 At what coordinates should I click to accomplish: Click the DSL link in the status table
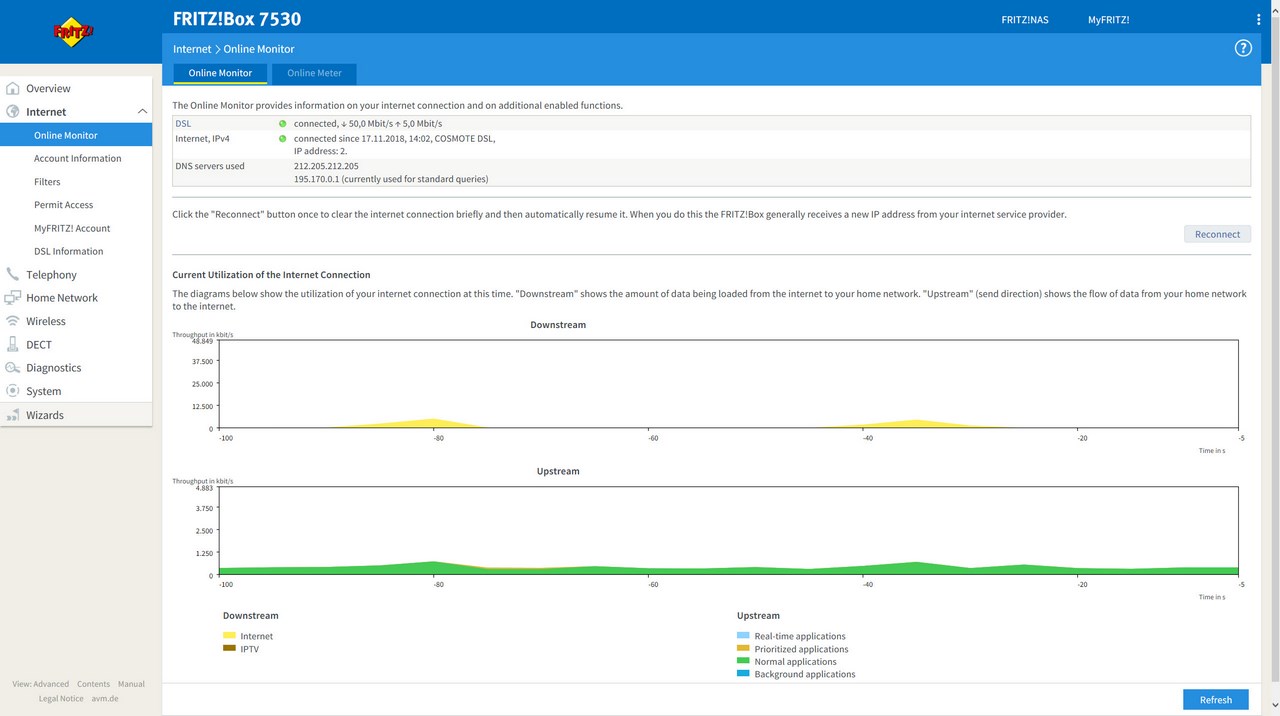[183, 124]
